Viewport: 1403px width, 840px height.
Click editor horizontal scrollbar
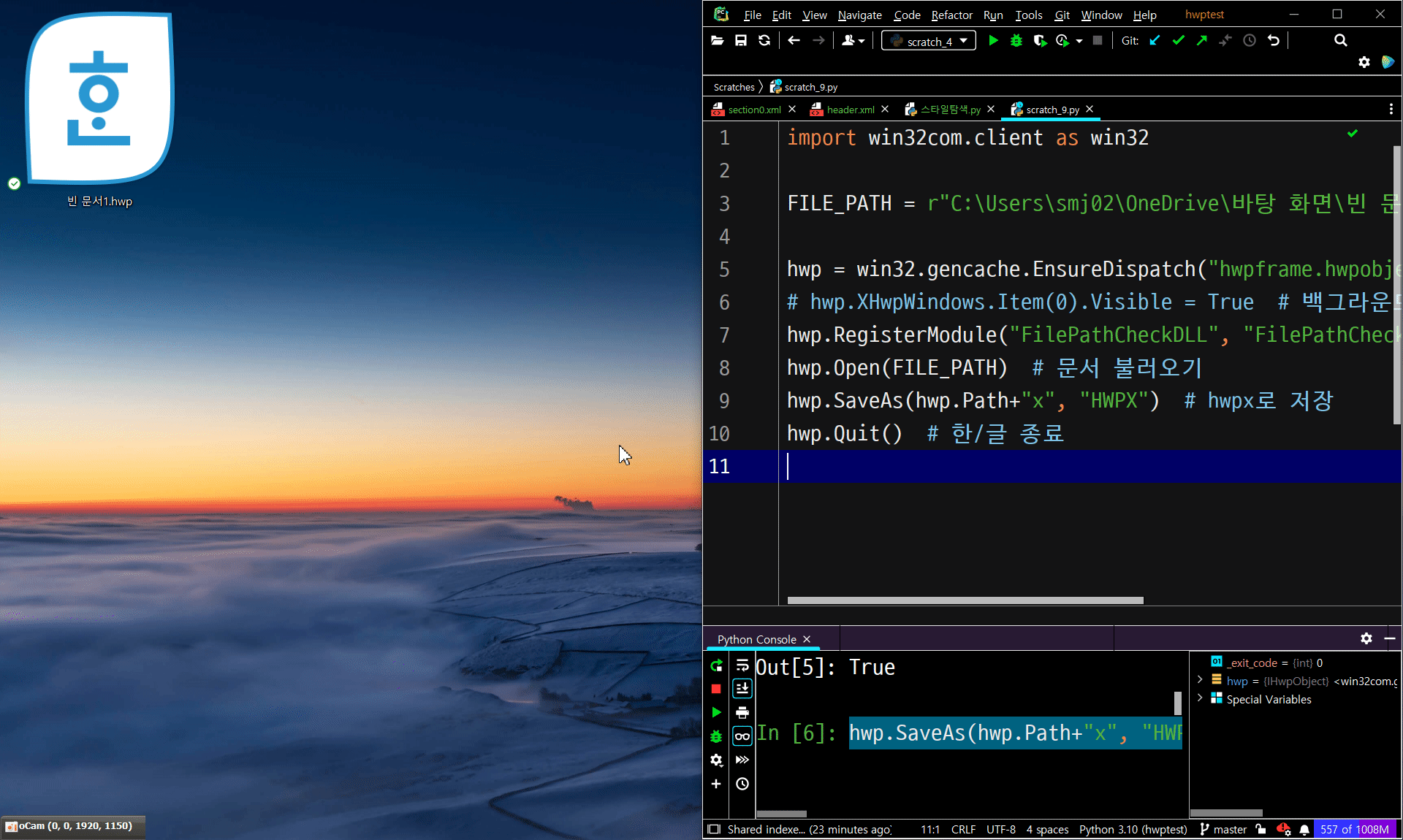click(x=965, y=600)
